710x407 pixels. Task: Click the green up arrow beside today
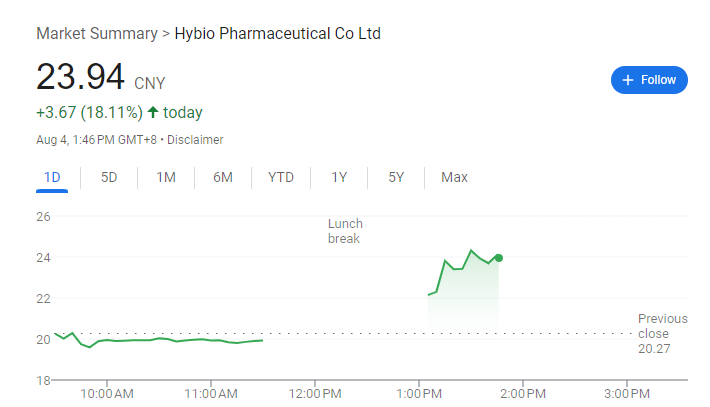(153, 112)
